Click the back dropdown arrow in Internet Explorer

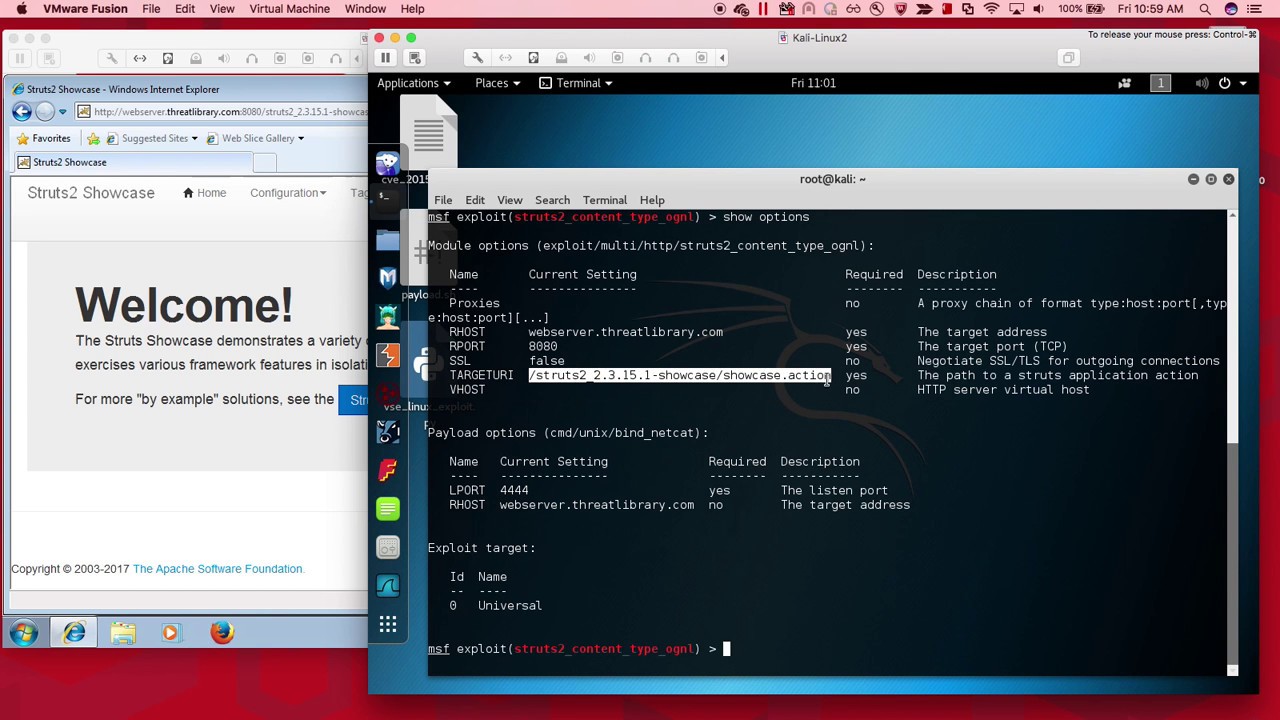point(62,112)
